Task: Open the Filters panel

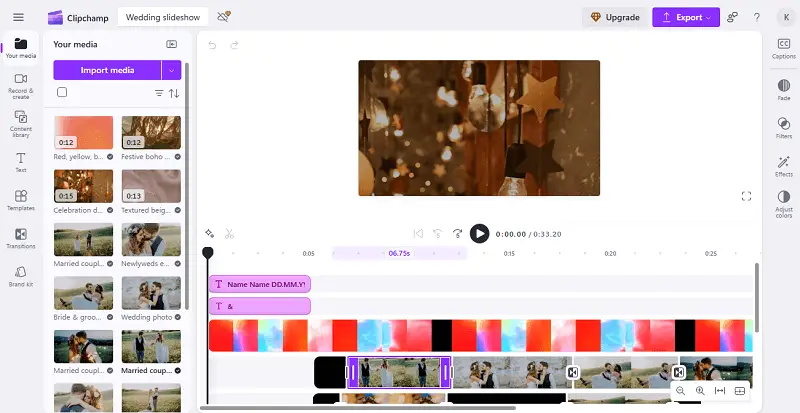Action: point(784,128)
